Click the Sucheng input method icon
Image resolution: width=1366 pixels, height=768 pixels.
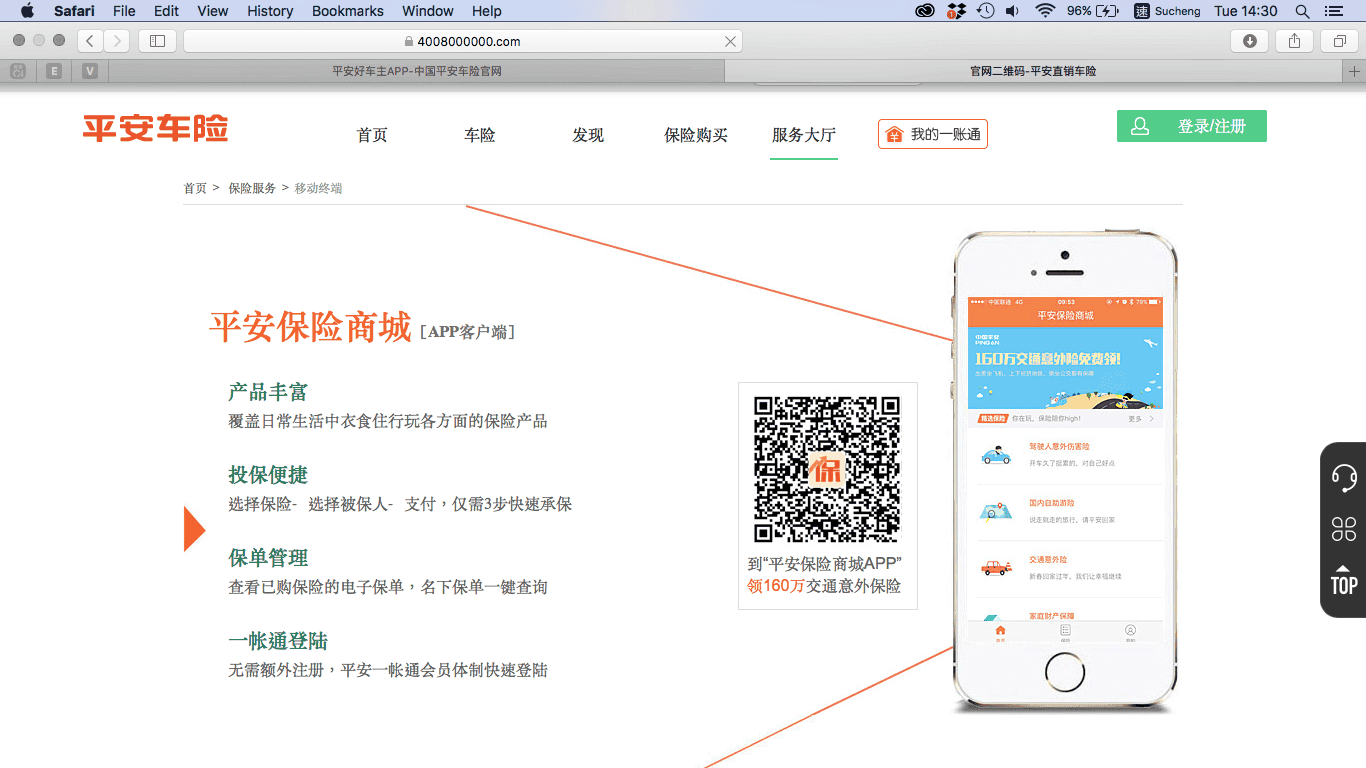(1142, 11)
